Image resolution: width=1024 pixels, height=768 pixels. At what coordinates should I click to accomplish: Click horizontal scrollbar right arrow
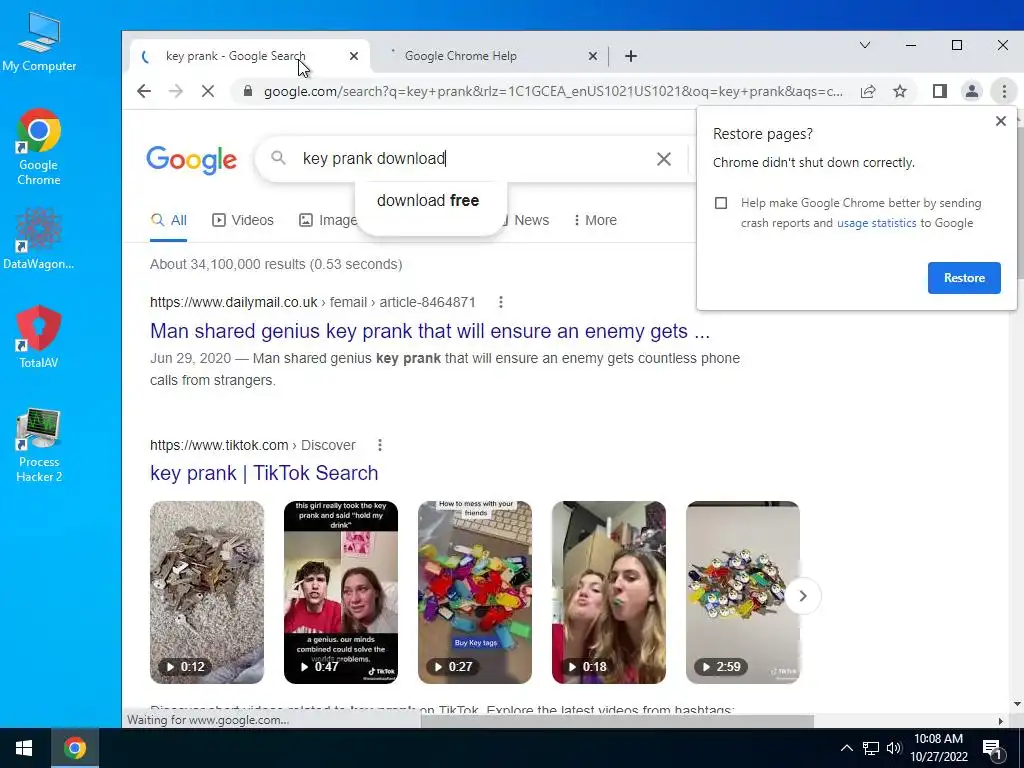[x=1000, y=721]
